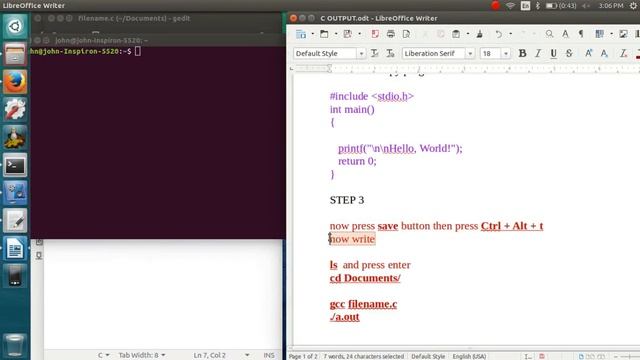Image resolution: width=640 pixels, height=360 pixels.
Task: Toggle INS insert mode in gedit status bar
Action: tap(269, 355)
